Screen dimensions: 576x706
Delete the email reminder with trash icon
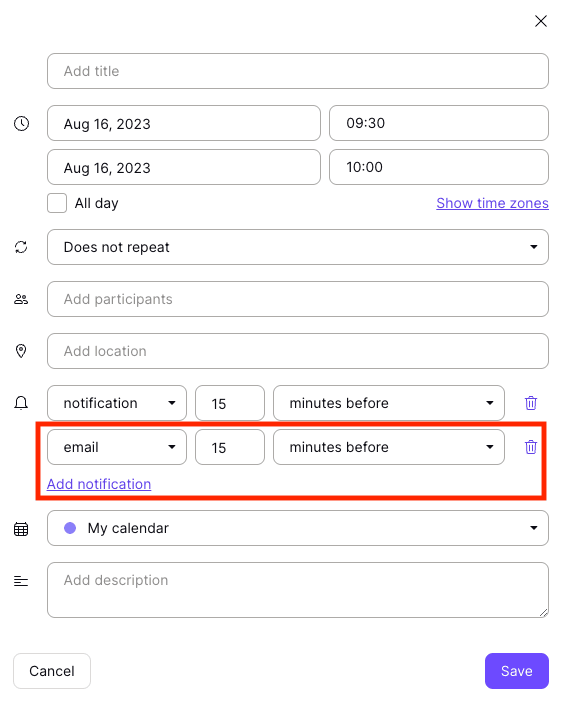coord(531,447)
